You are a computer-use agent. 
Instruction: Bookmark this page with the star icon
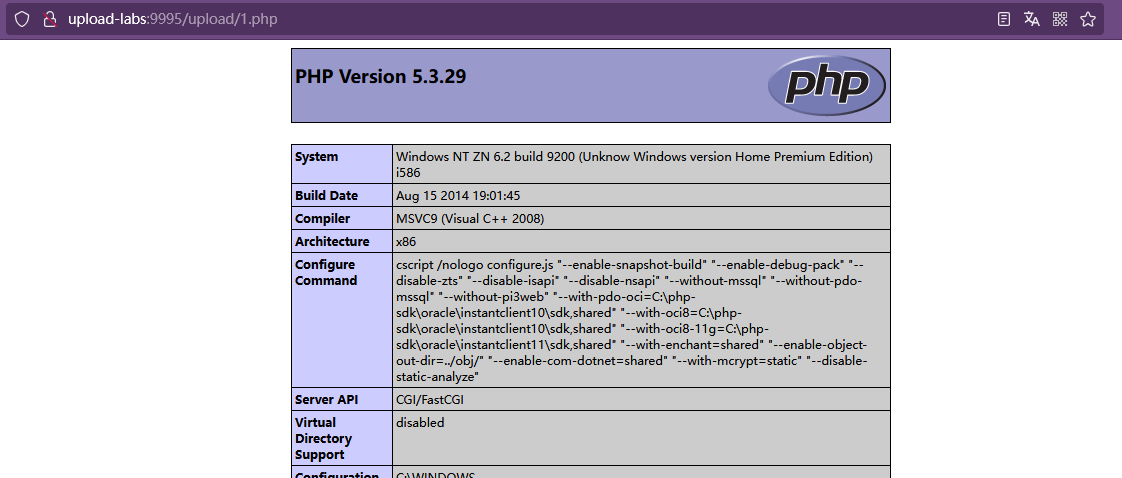[x=1088, y=19]
